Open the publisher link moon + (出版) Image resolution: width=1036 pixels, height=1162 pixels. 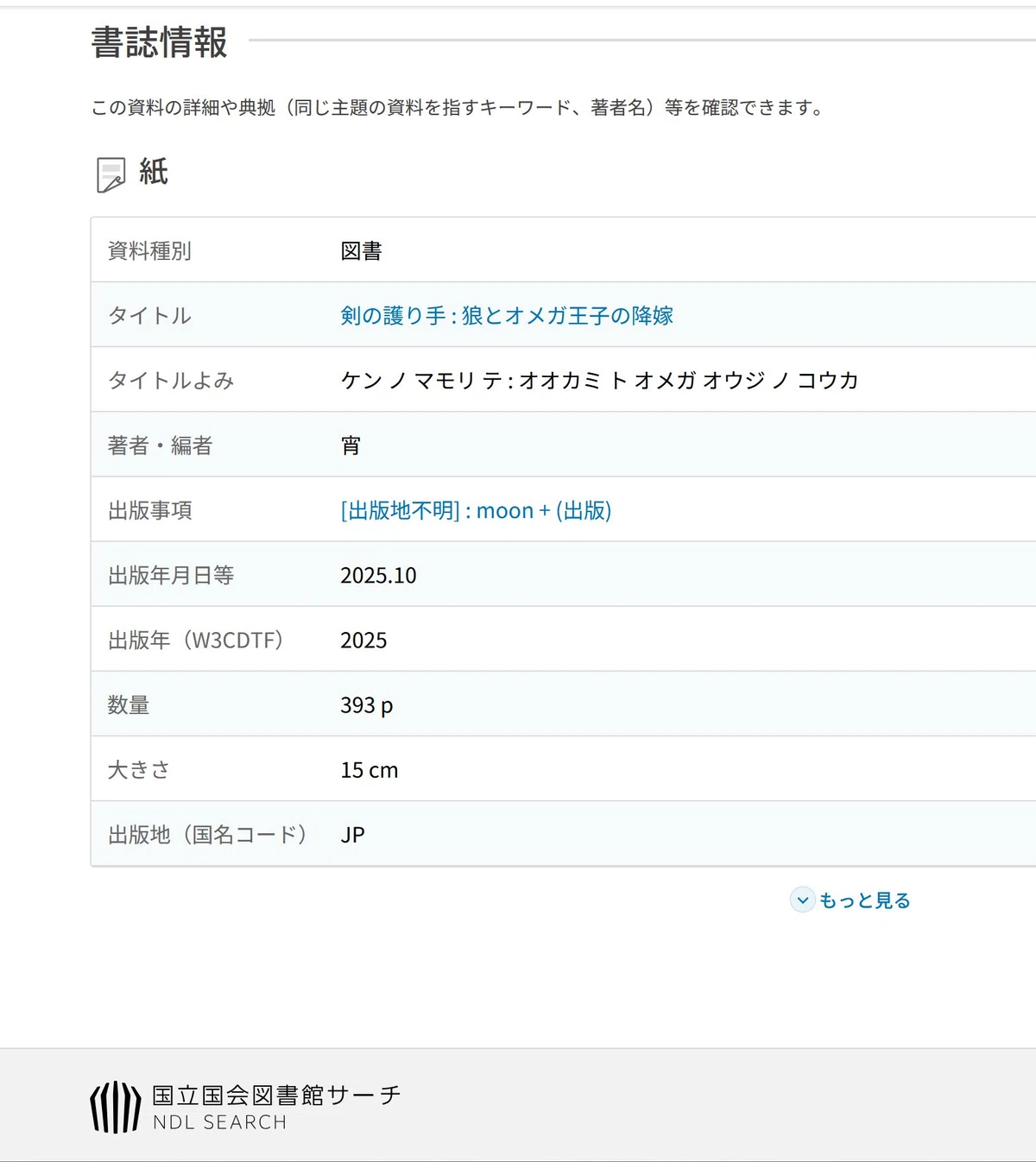(476, 510)
